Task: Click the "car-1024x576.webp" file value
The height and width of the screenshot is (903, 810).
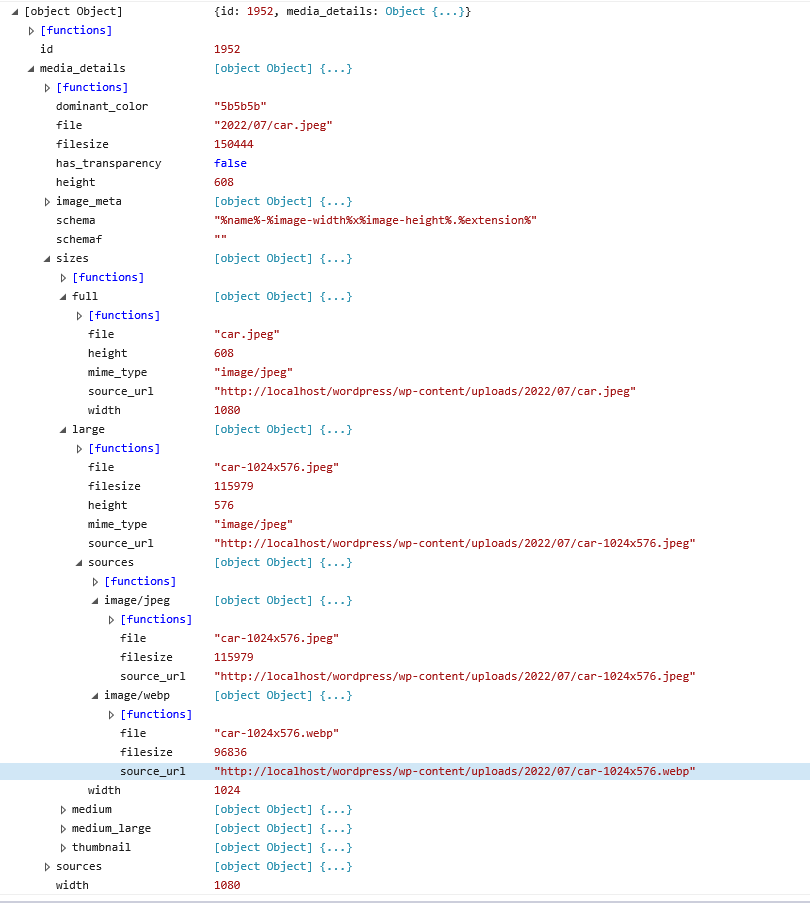Action: [276, 734]
